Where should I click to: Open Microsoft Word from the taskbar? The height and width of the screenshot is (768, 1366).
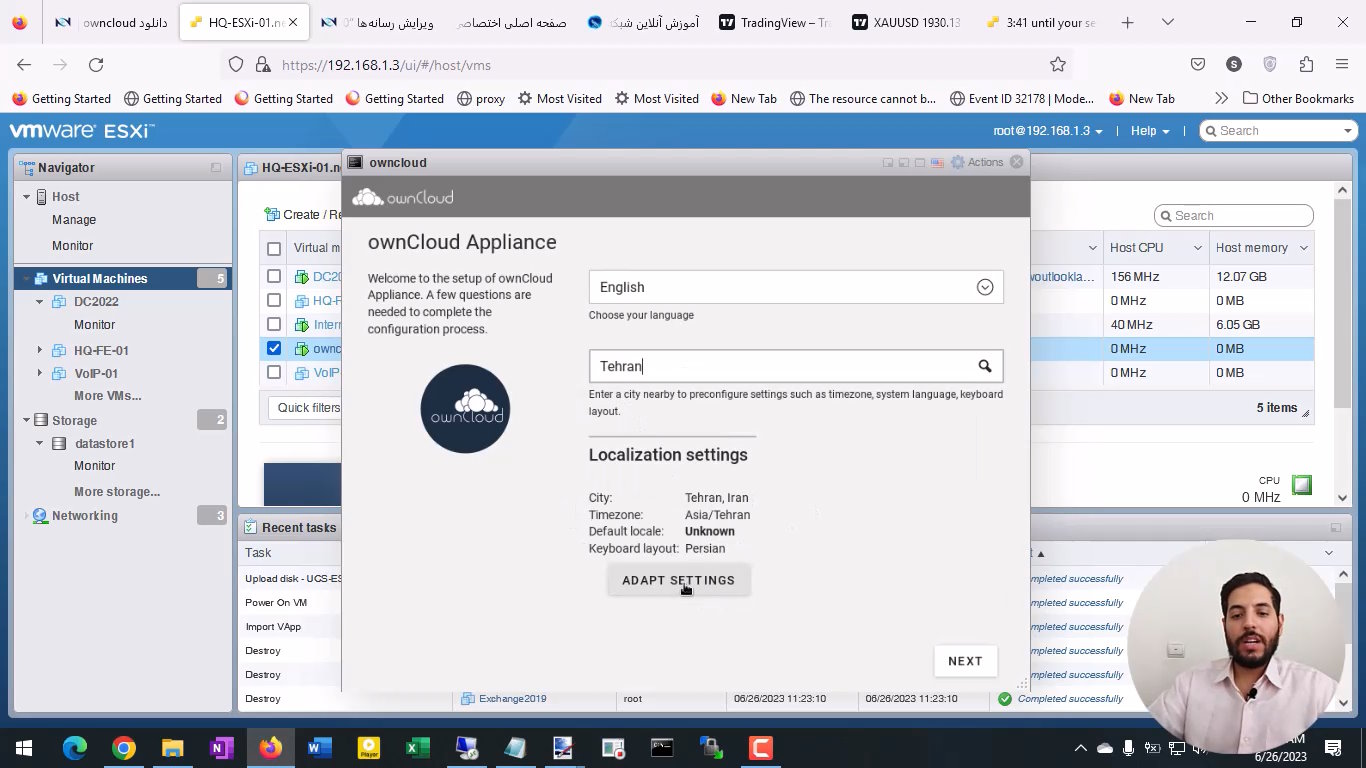pyautogui.click(x=320, y=748)
